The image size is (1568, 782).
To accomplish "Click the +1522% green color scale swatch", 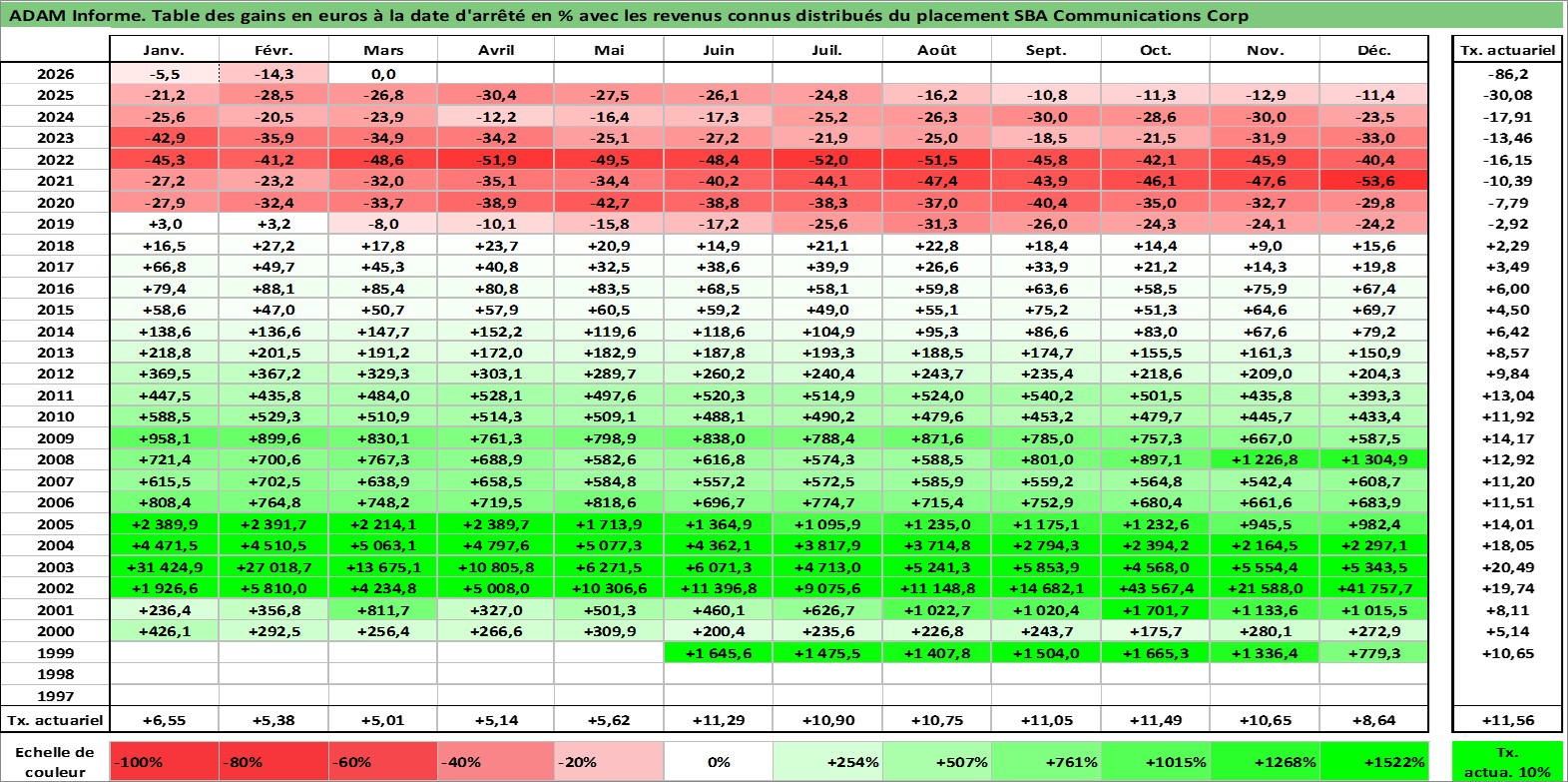I will [1373, 761].
